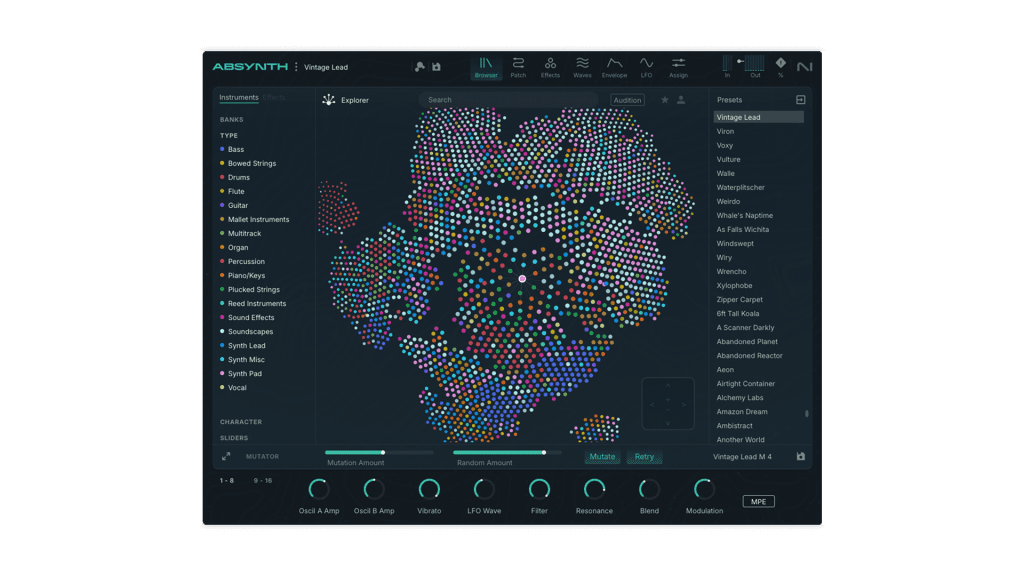
Task: Open the Effects page icon
Action: tap(550, 67)
